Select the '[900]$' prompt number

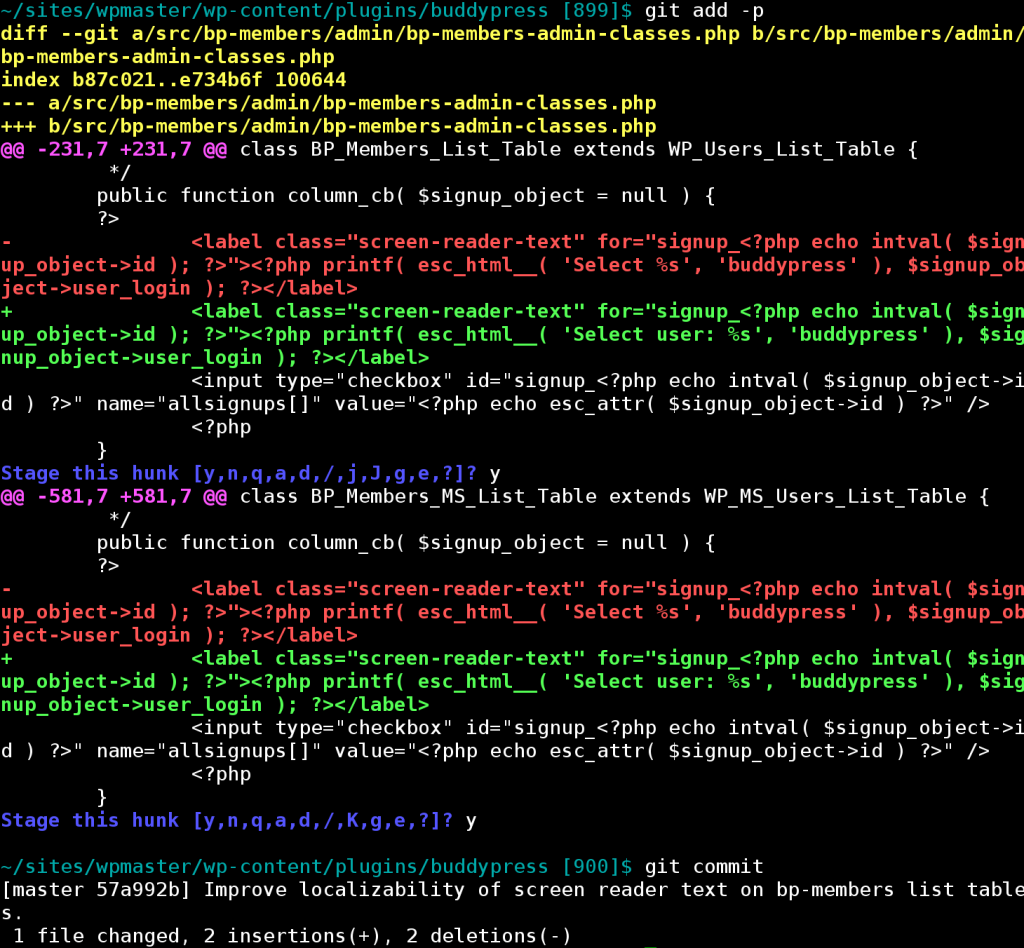(x=597, y=867)
